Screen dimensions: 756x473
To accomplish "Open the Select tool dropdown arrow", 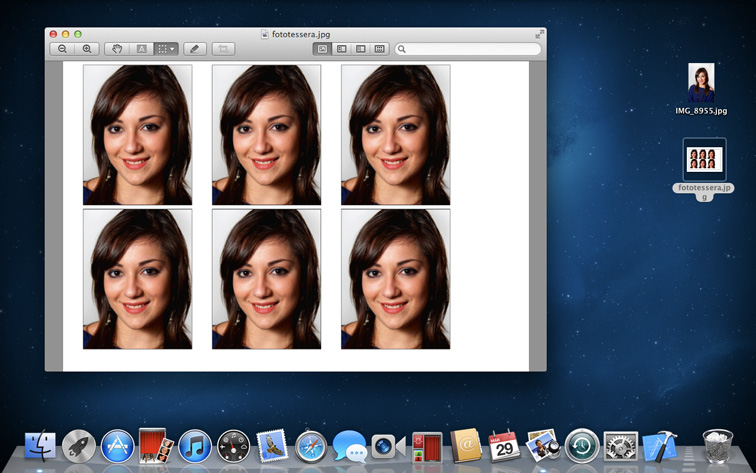I will 172,49.
